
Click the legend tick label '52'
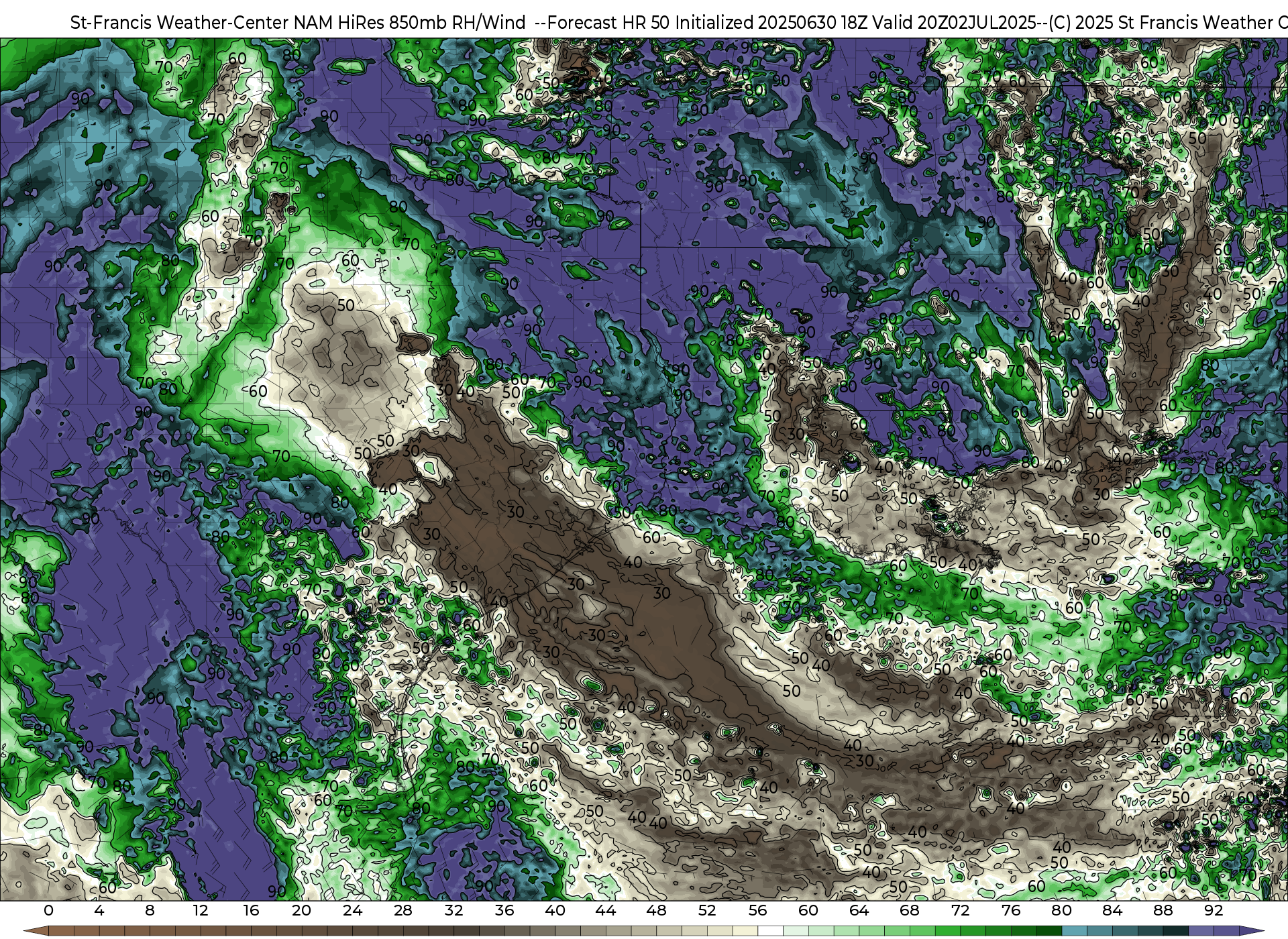[707, 910]
